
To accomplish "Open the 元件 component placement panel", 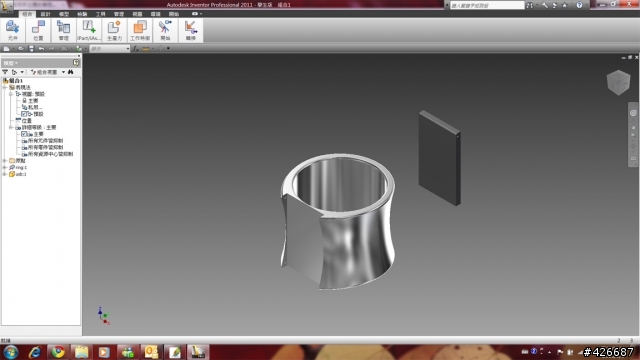I will click(x=13, y=30).
